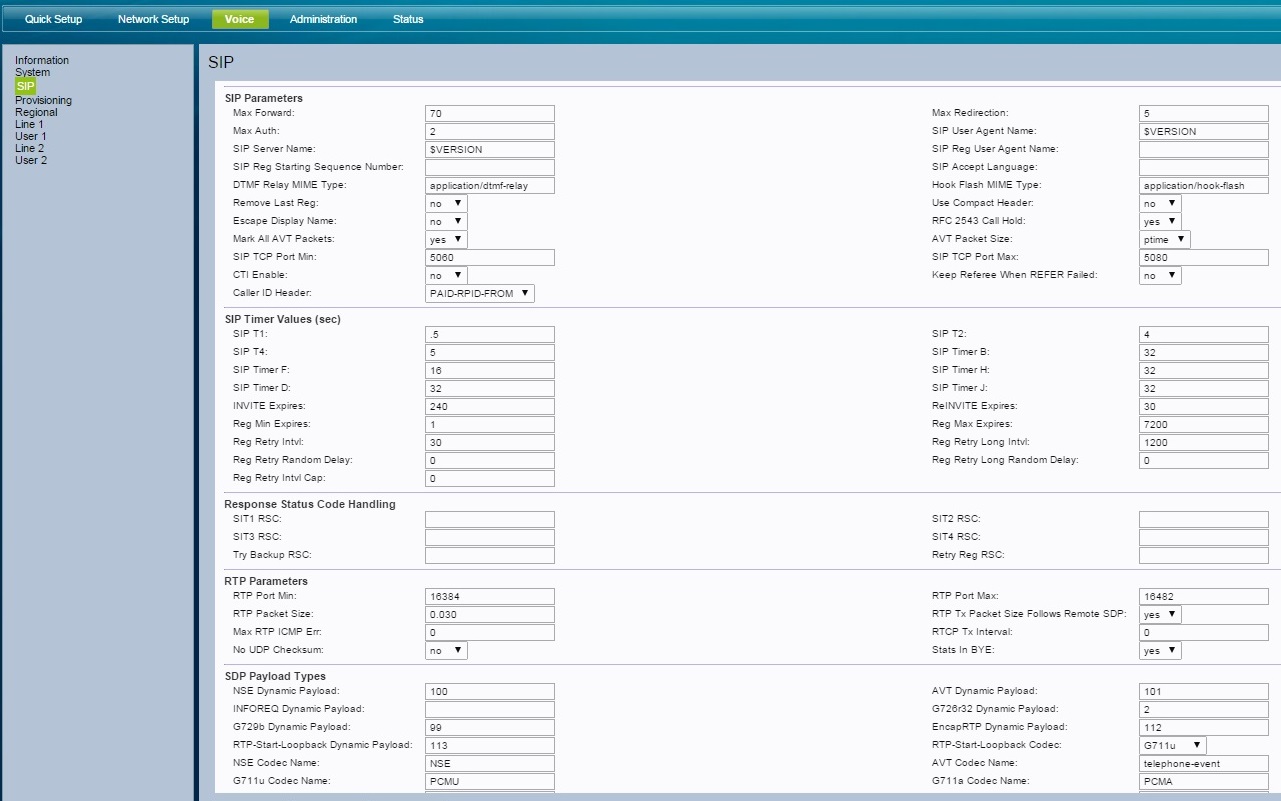1281x801 pixels.
Task: Toggle the Remove Last Reg dropdown
Action: point(446,203)
